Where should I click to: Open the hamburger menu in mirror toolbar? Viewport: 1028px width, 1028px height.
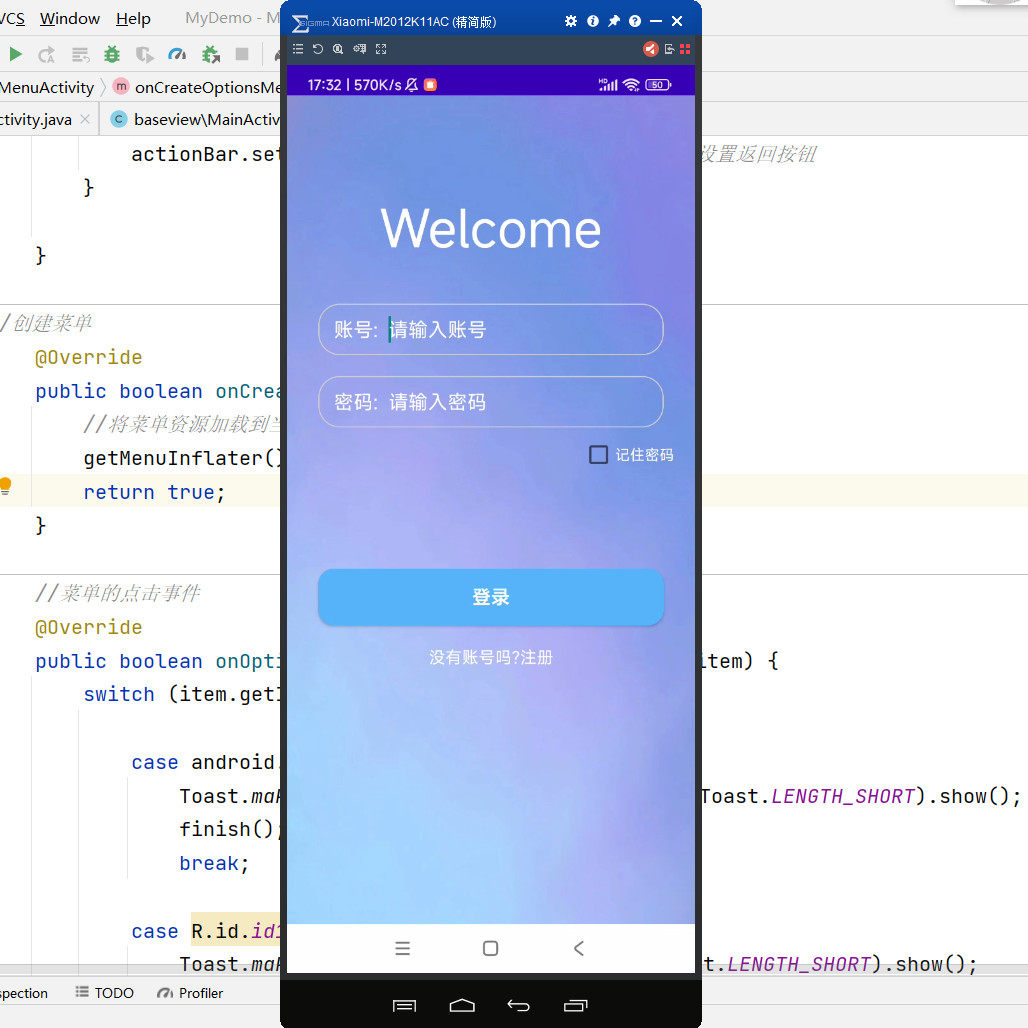click(297, 49)
